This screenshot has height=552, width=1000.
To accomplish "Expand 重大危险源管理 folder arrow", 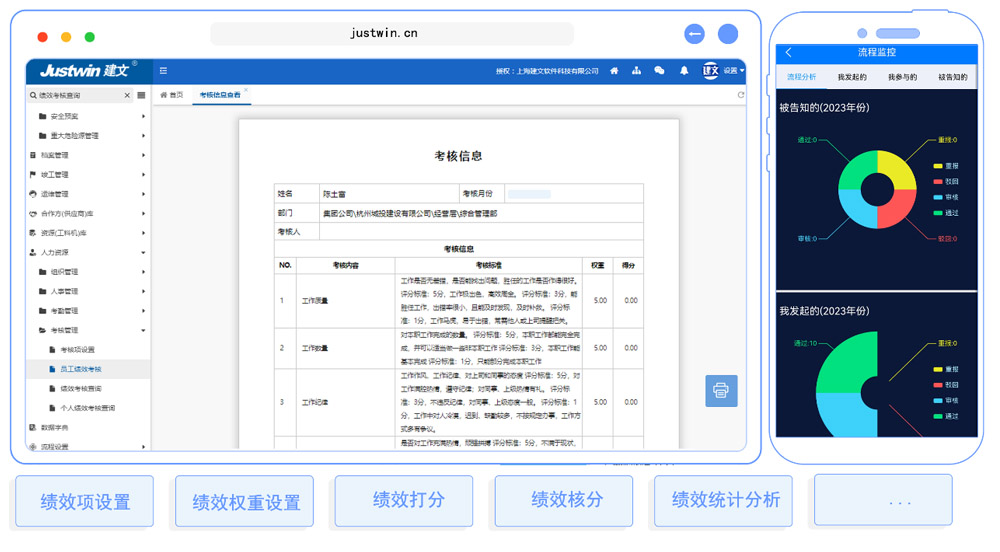I will 143,136.
